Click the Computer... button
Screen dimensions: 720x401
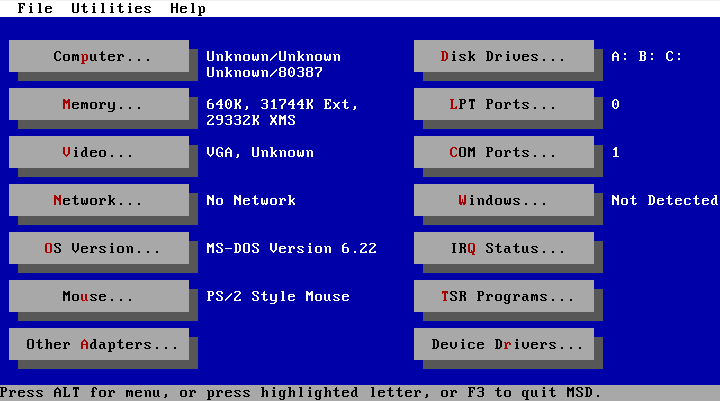click(99, 56)
